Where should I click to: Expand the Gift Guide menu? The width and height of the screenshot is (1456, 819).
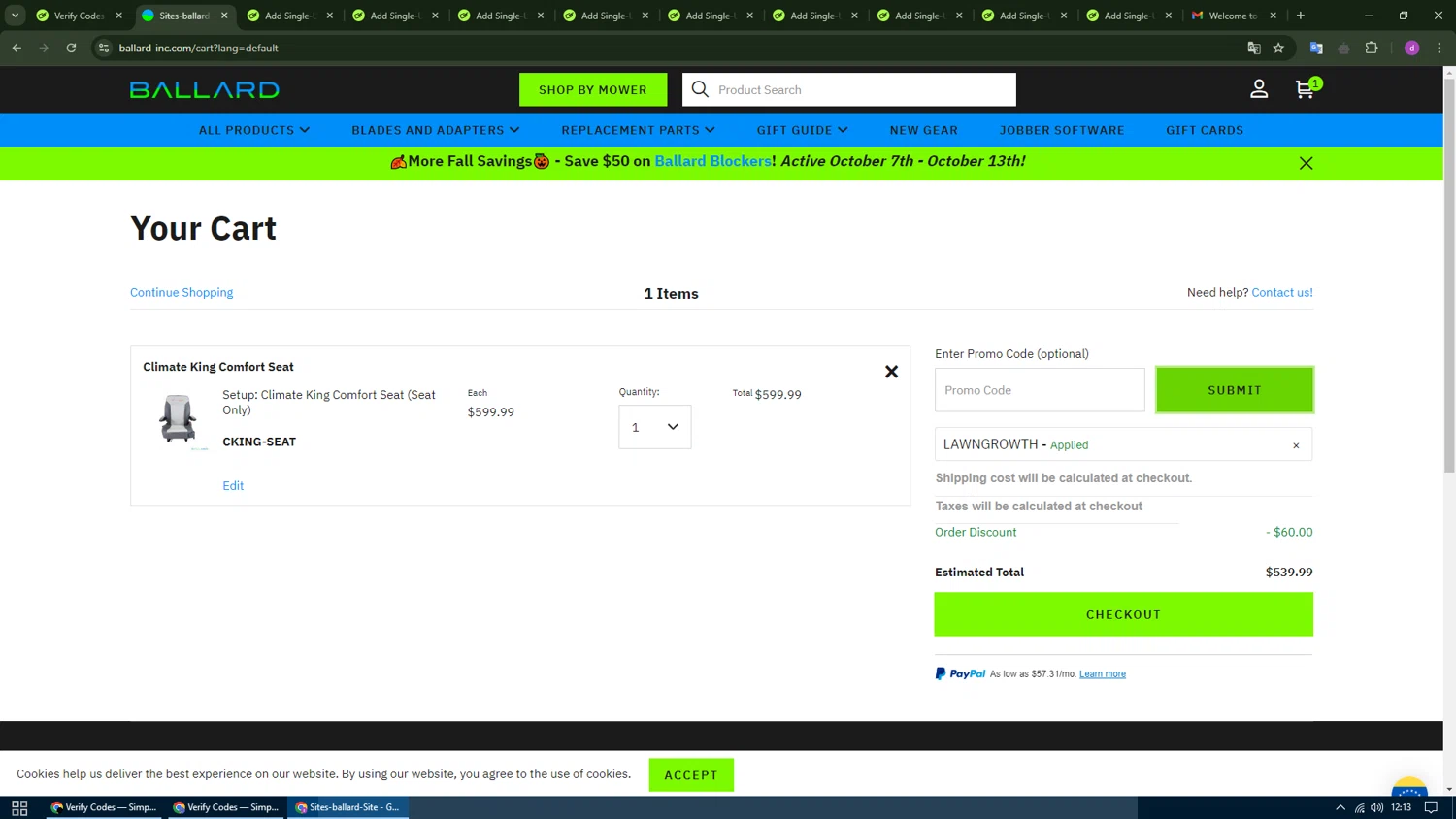coord(803,130)
